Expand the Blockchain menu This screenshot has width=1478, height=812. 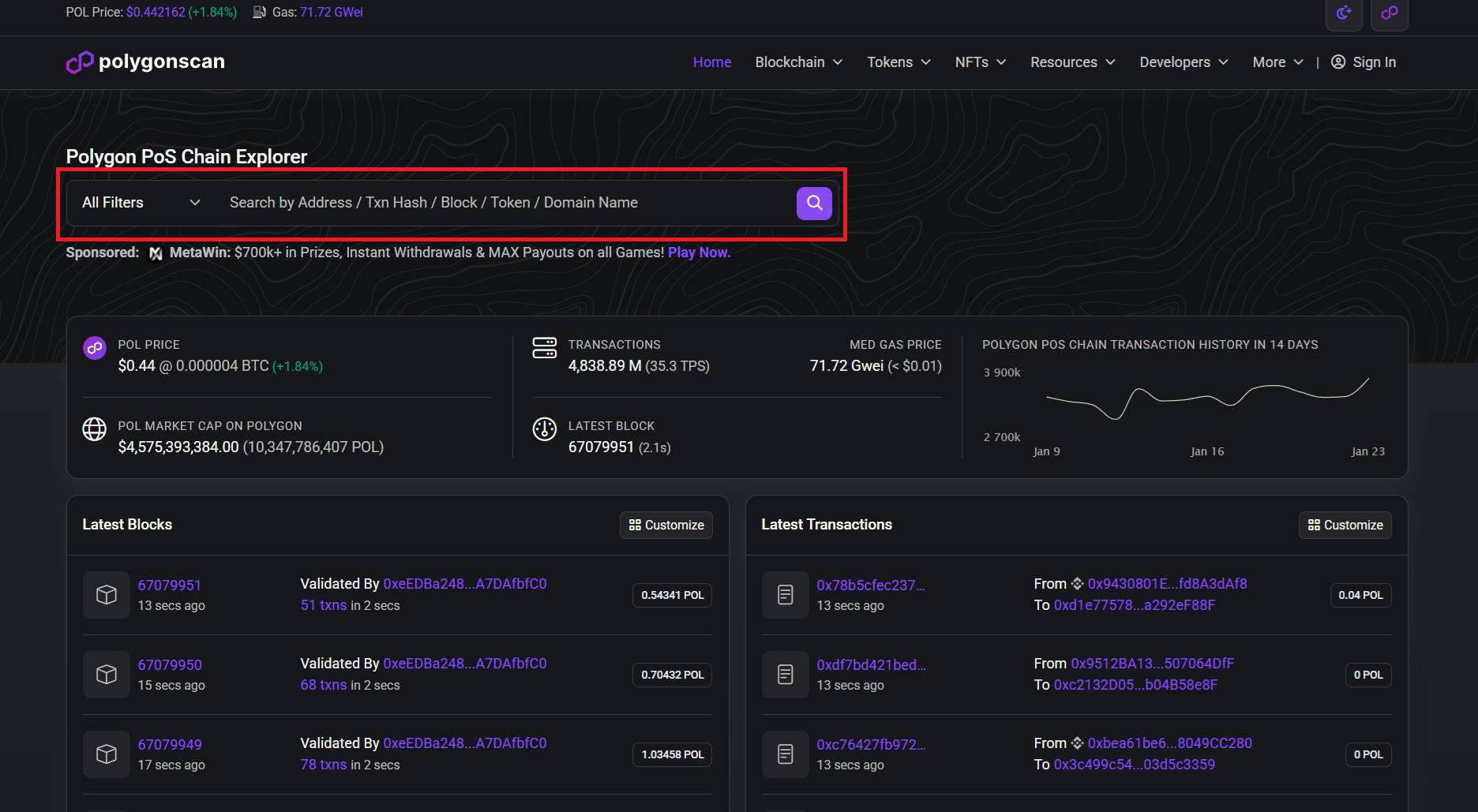point(798,62)
